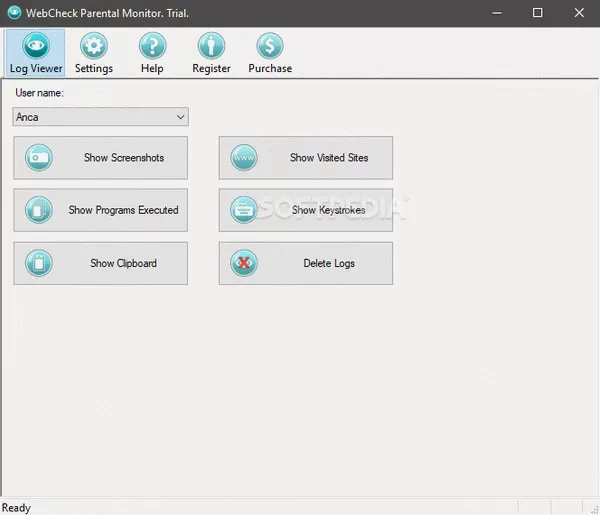
Task: View Show Keystrokes log
Action: (306, 210)
